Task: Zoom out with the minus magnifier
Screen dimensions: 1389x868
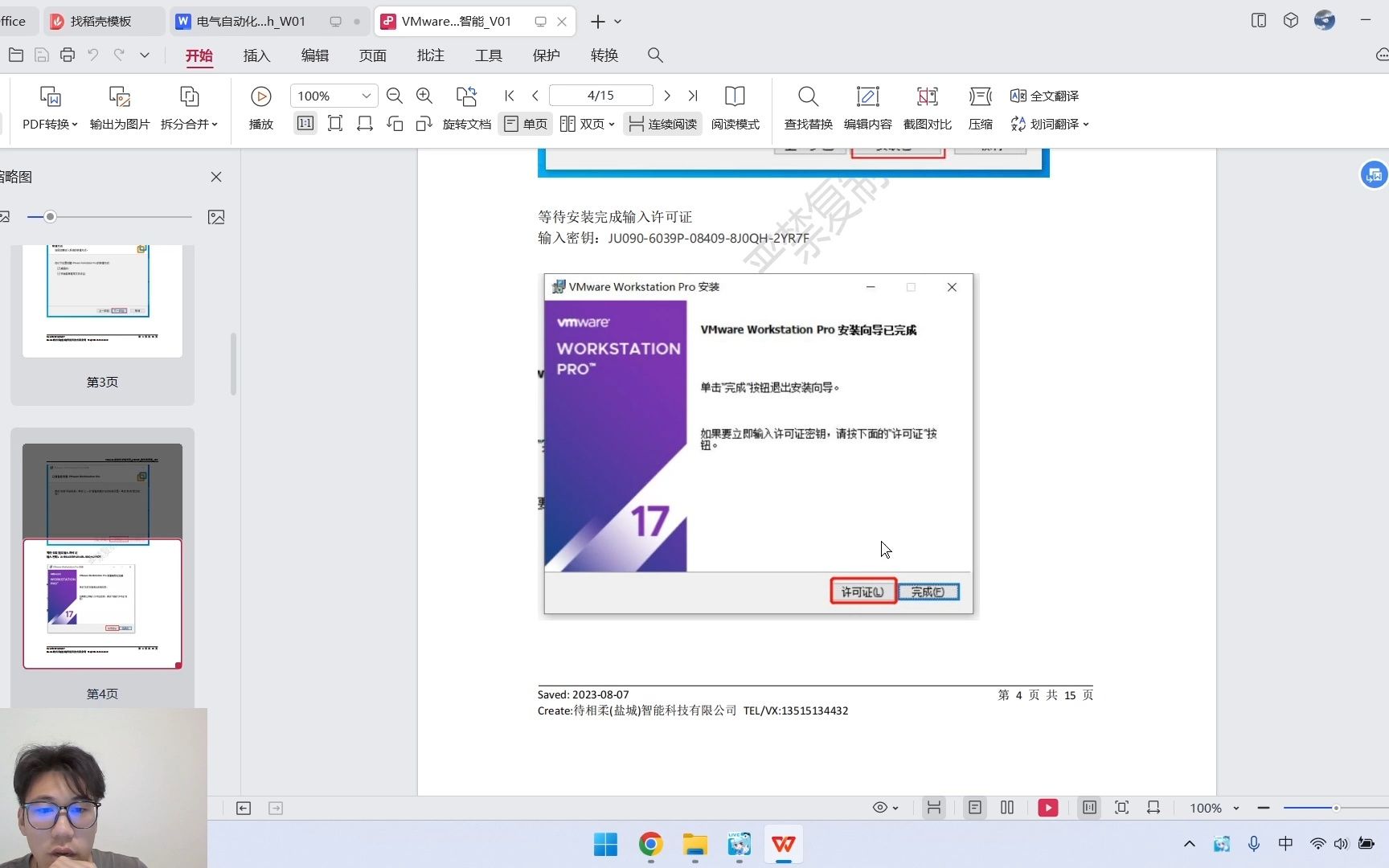Action: click(394, 96)
